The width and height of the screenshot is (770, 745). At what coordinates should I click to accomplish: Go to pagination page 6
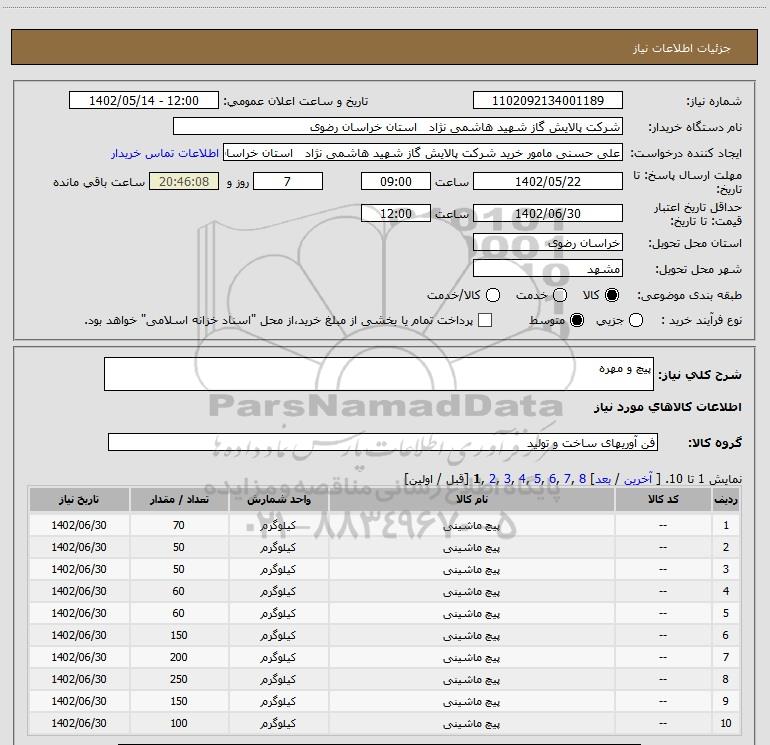[552, 479]
